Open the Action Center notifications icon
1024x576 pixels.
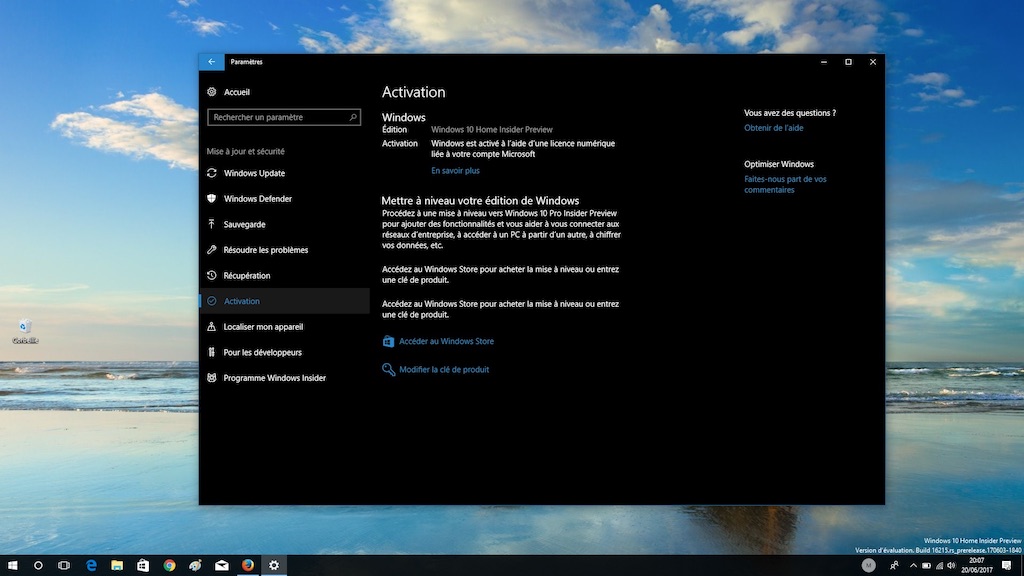(x=1007, y=566)
